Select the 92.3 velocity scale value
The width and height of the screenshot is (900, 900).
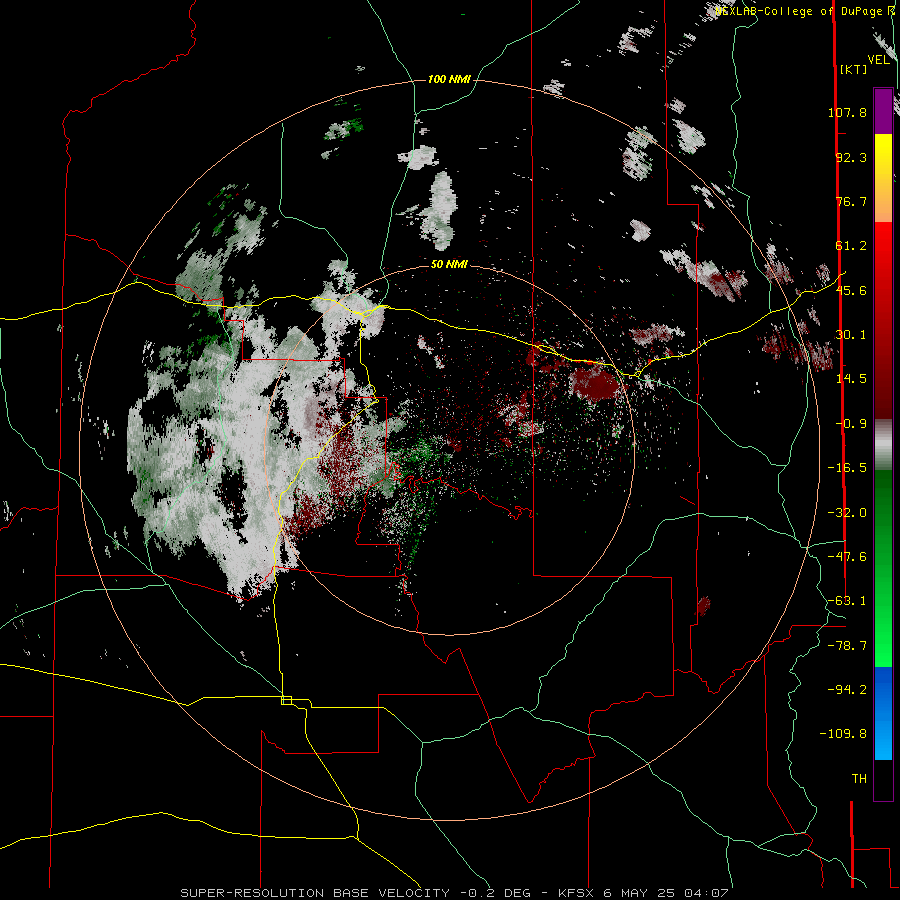[851, 157]
